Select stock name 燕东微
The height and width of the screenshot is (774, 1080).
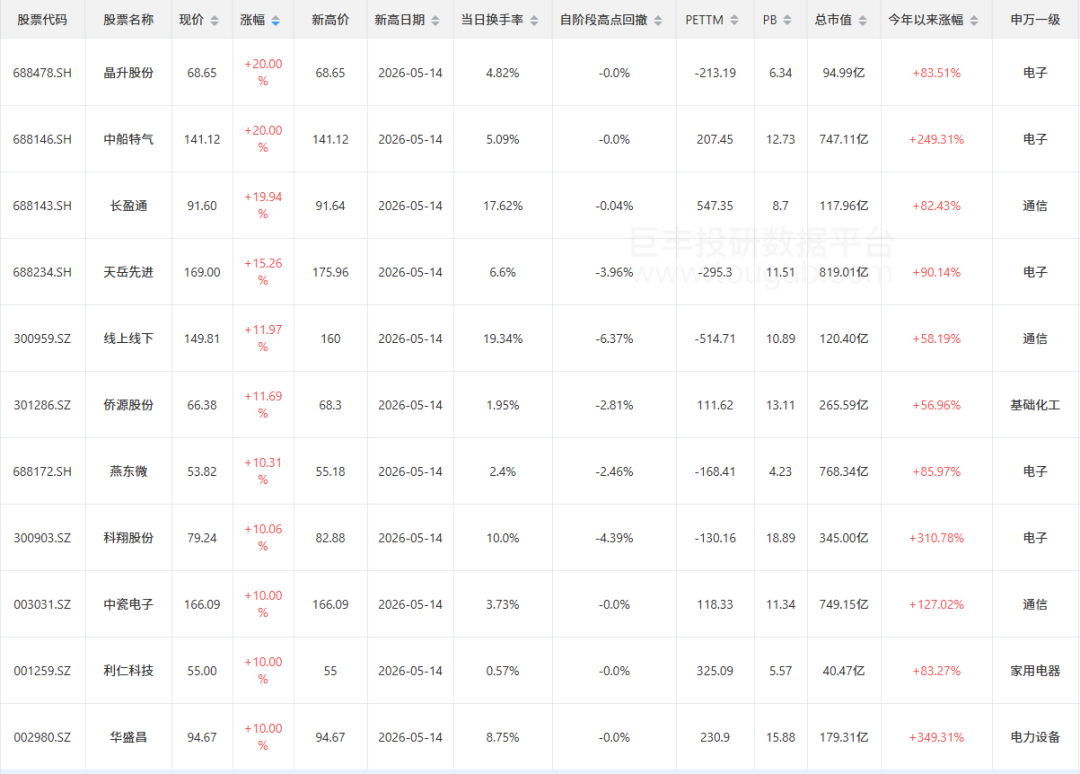(x=128, y=472)
